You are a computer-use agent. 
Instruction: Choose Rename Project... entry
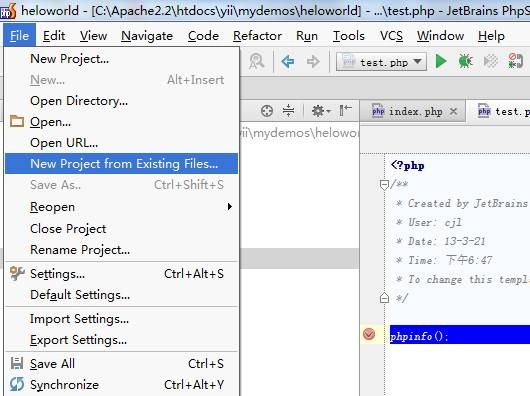[121, 250]
